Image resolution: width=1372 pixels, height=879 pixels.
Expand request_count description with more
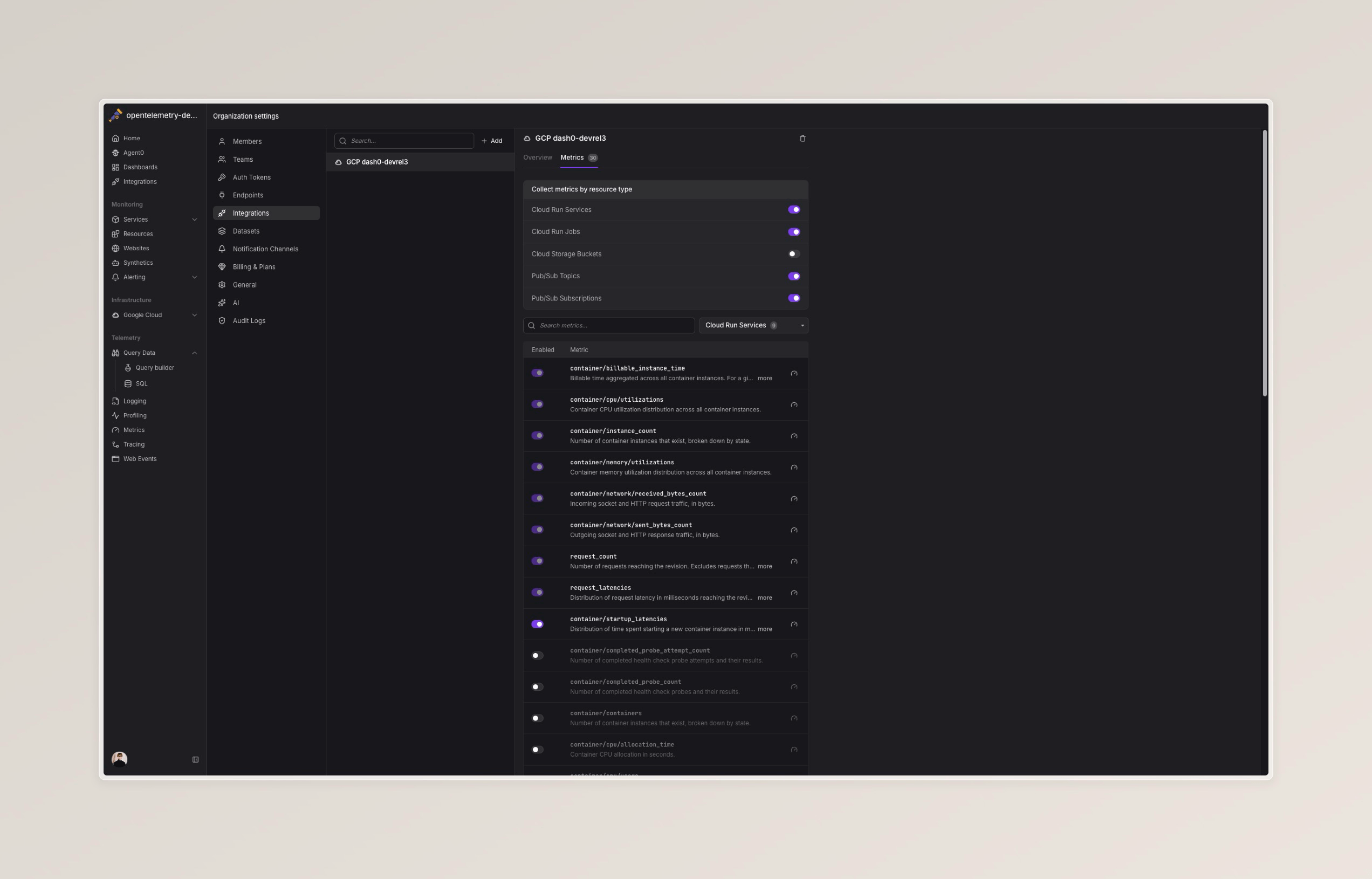(764, 567)
